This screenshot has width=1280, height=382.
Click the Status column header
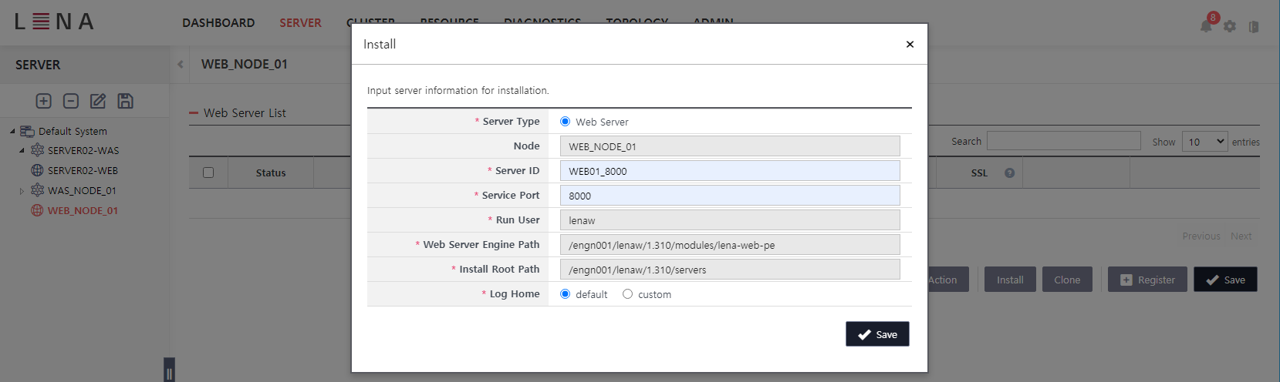271,173
